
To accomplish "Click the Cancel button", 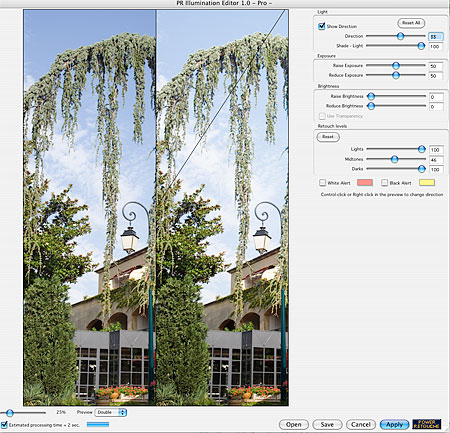I will pyautogui.click(x=361, y=424).
